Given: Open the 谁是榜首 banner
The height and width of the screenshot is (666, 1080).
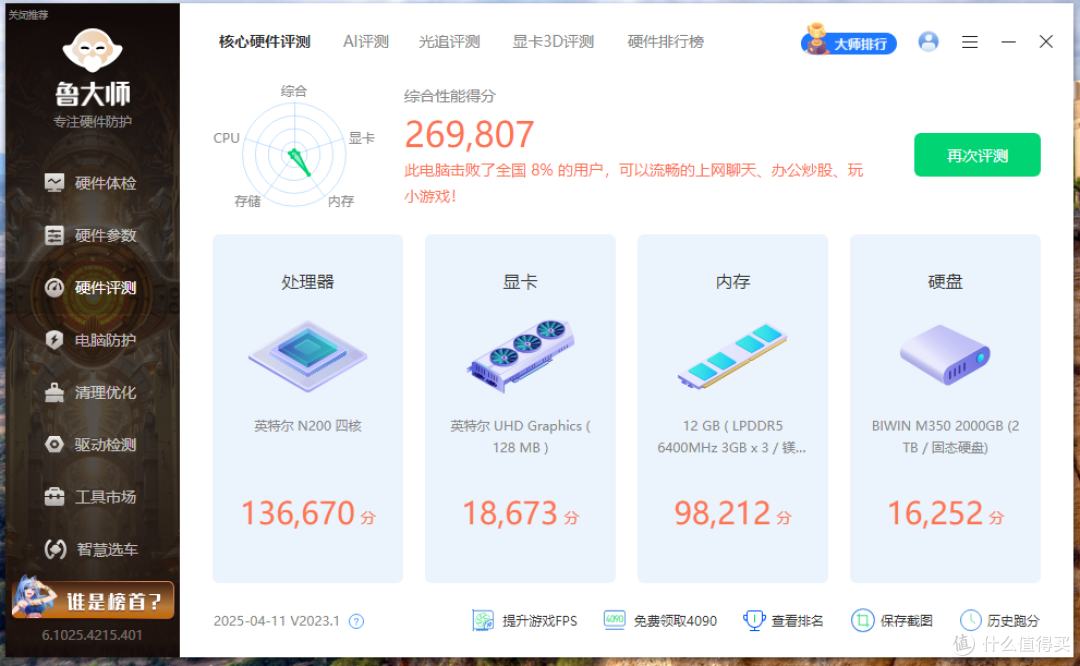Looking at the screenshot, I should (93, 598).
